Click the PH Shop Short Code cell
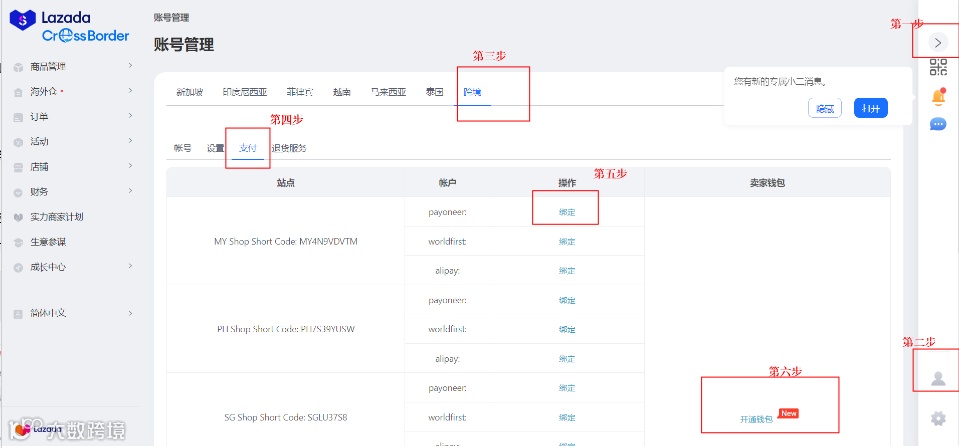Image resolution: width=959 pixels, height=448 pixels. click(286, 329)
